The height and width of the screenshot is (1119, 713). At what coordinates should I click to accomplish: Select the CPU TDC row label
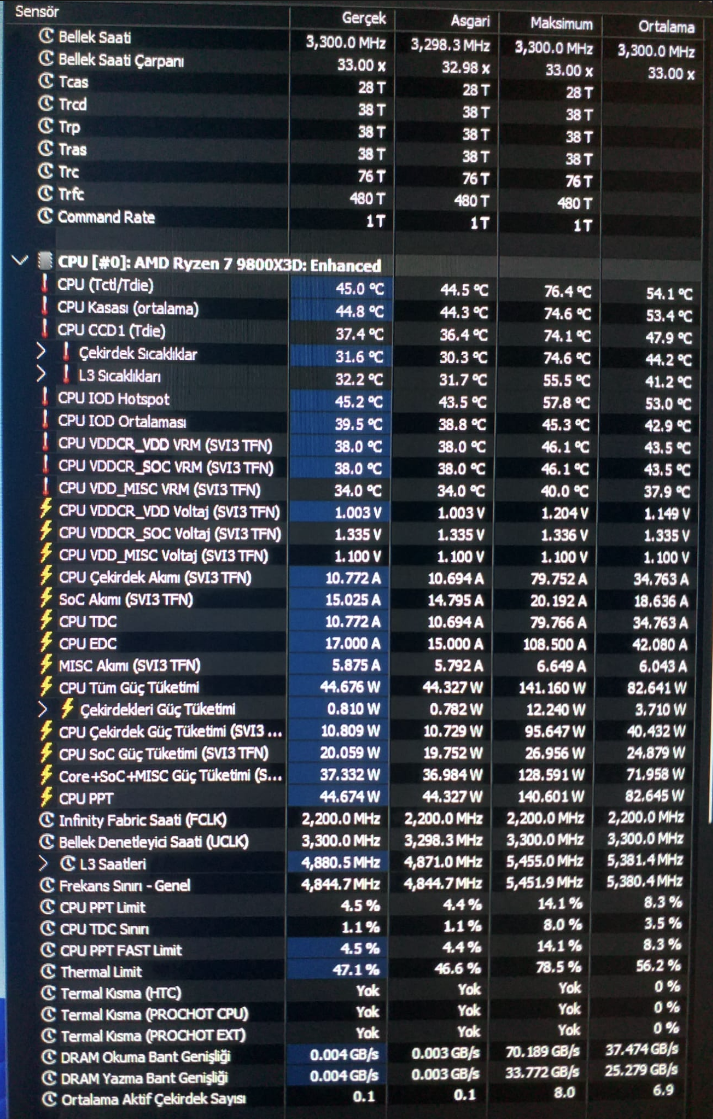[88, 622]
